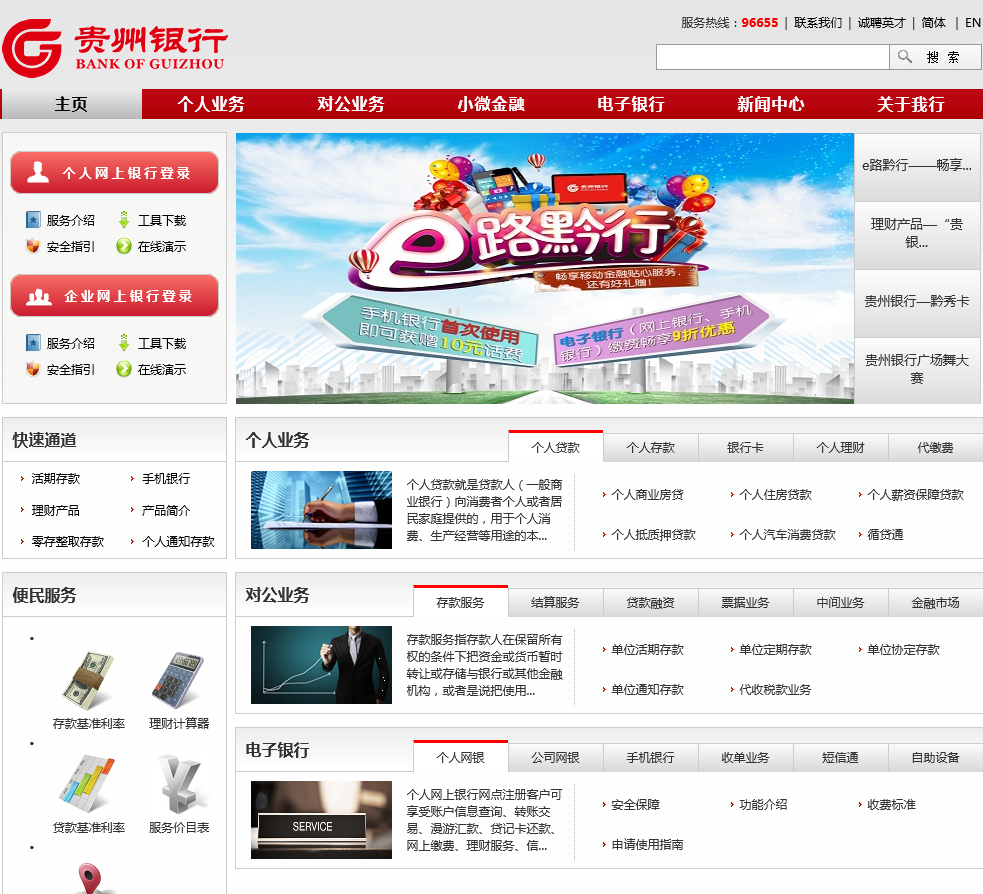
Task: Open 电子银行 in the red navigation bar
Action: 631,104
